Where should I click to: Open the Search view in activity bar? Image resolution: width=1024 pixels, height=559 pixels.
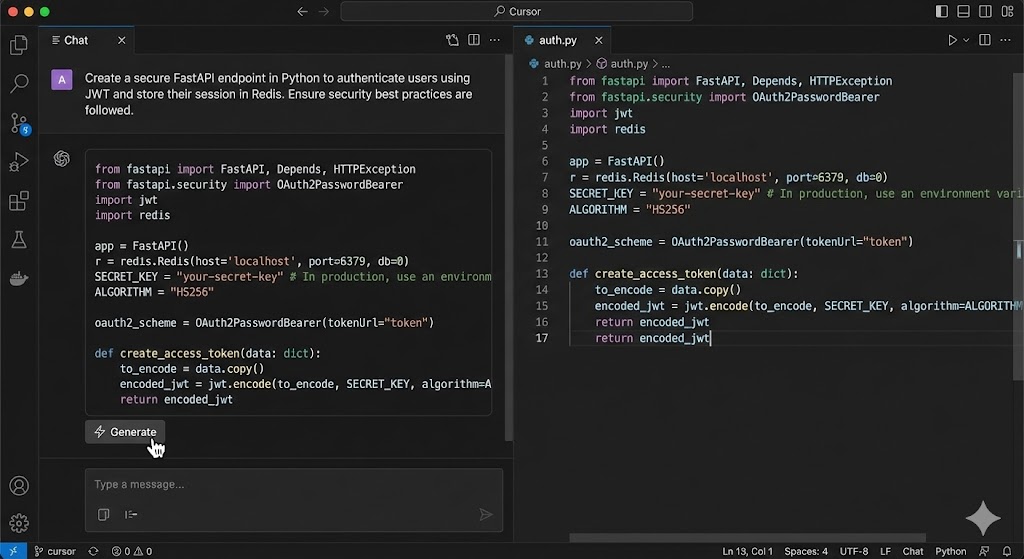pyautogui.click(x=18, y=84)
